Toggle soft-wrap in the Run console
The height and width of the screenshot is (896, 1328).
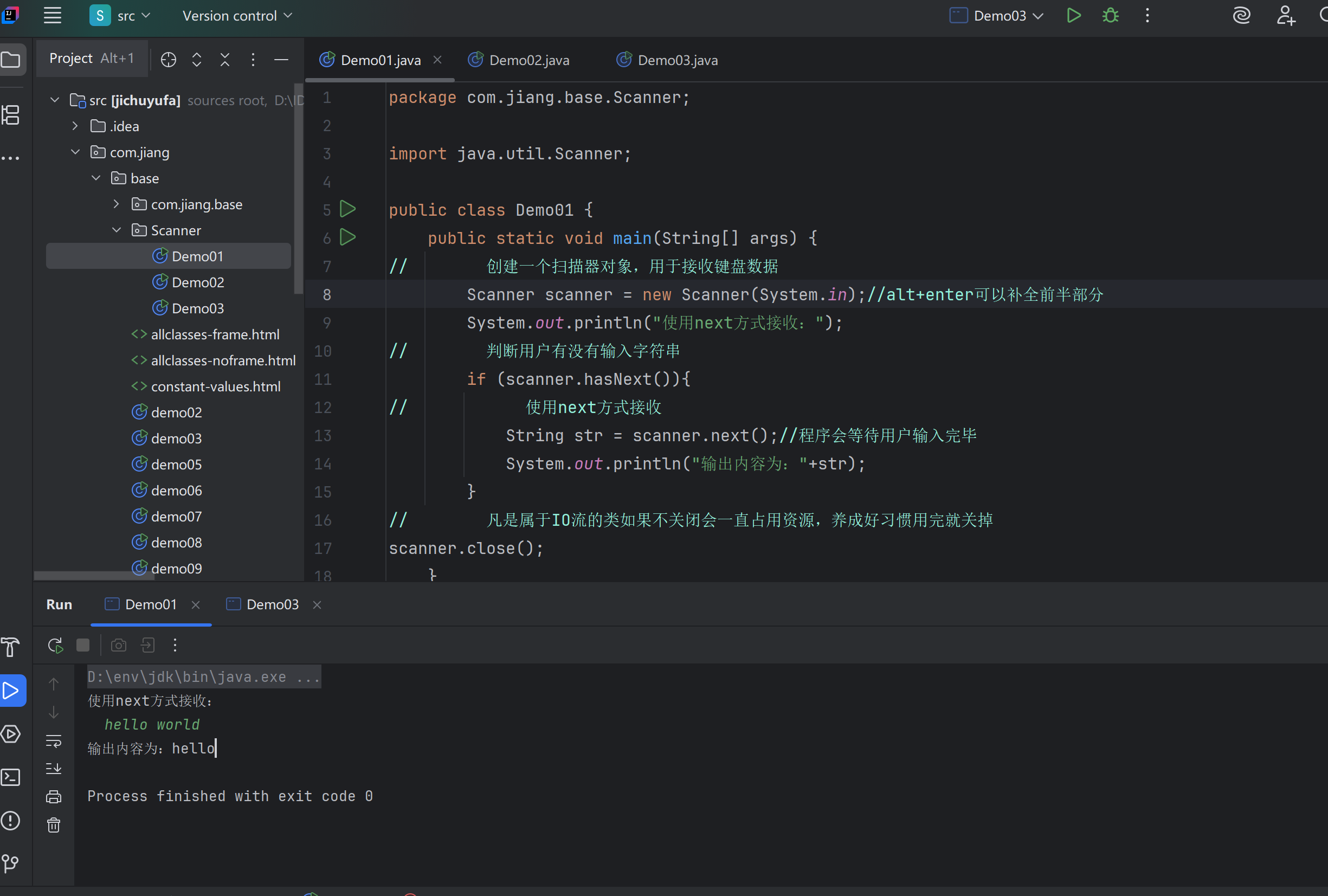click(54, 741)
